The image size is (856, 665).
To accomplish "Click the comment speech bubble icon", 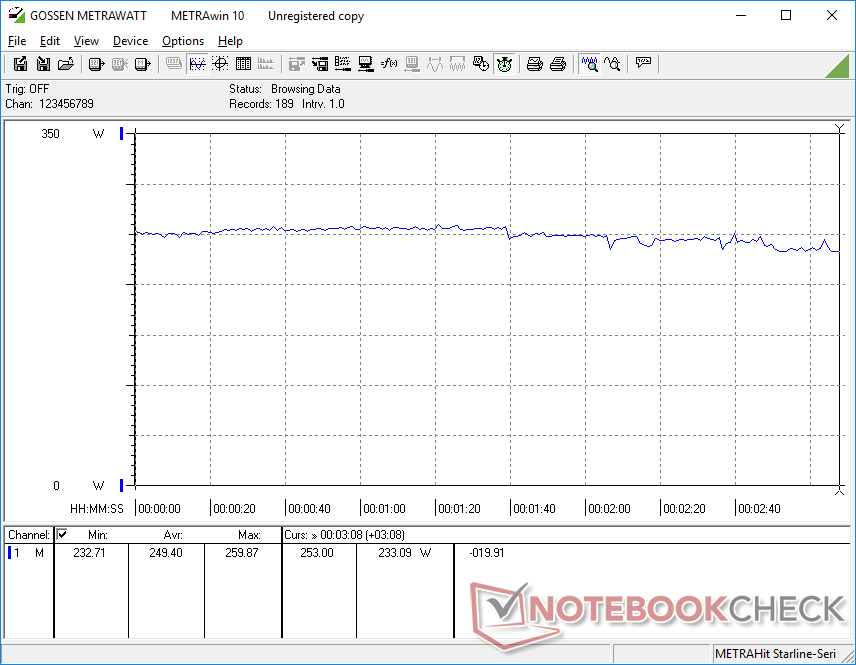I will (643, 64).
